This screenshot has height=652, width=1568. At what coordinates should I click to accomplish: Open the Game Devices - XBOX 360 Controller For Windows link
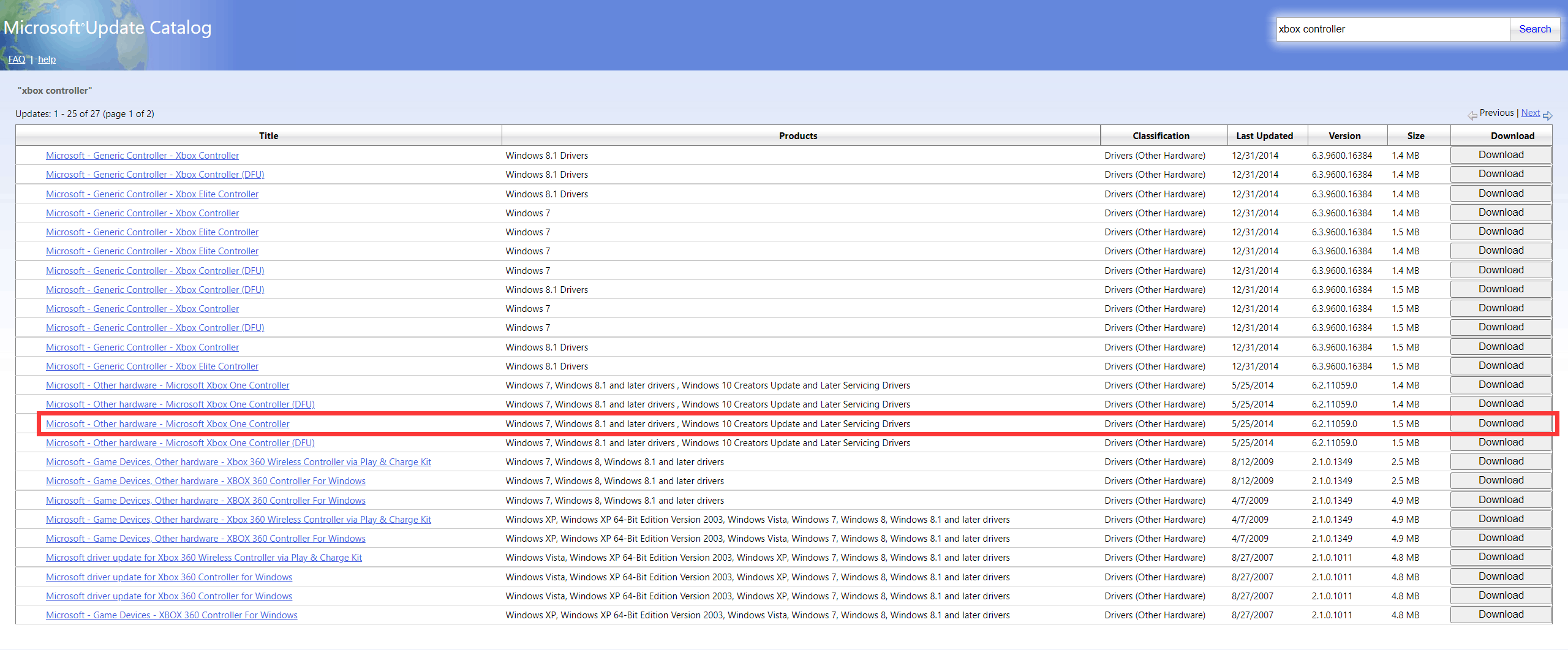(x=171, y=615)
